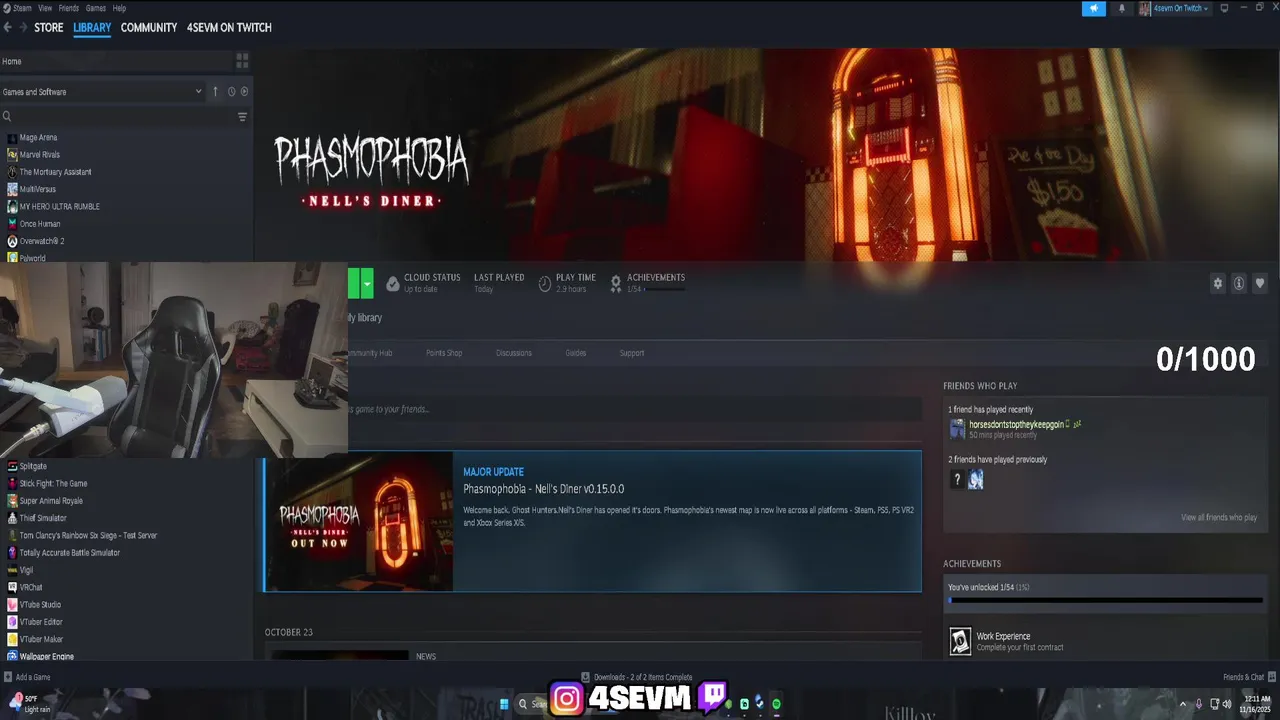Open the game settings gear icon
Screen dimensions: 1280x720
tap(1218, 283)
